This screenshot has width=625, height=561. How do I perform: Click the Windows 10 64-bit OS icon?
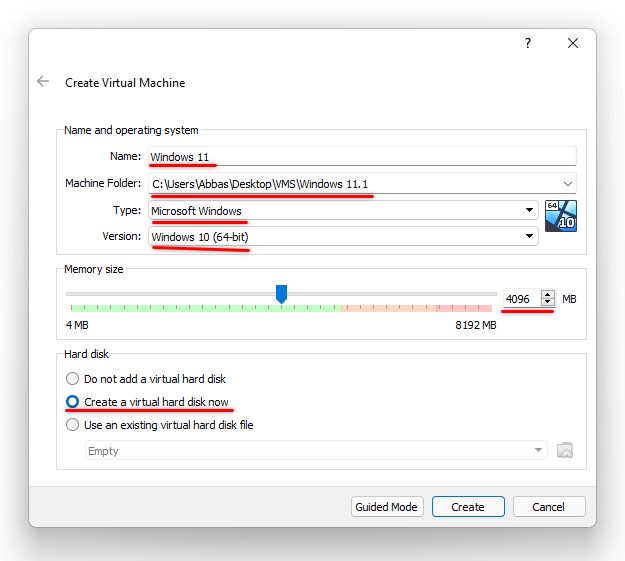560,216
